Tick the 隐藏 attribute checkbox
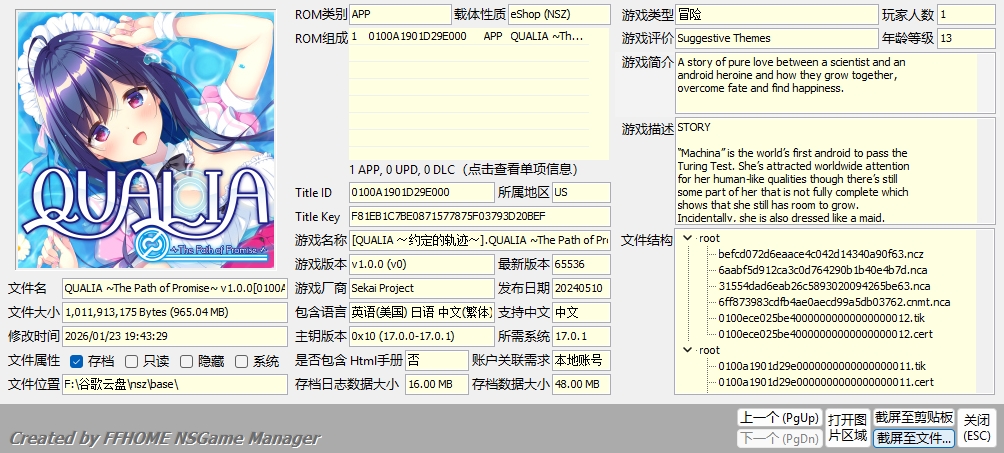Viewport: 1004px width, 453px height. pyautogui.click(x=187, y=361)
